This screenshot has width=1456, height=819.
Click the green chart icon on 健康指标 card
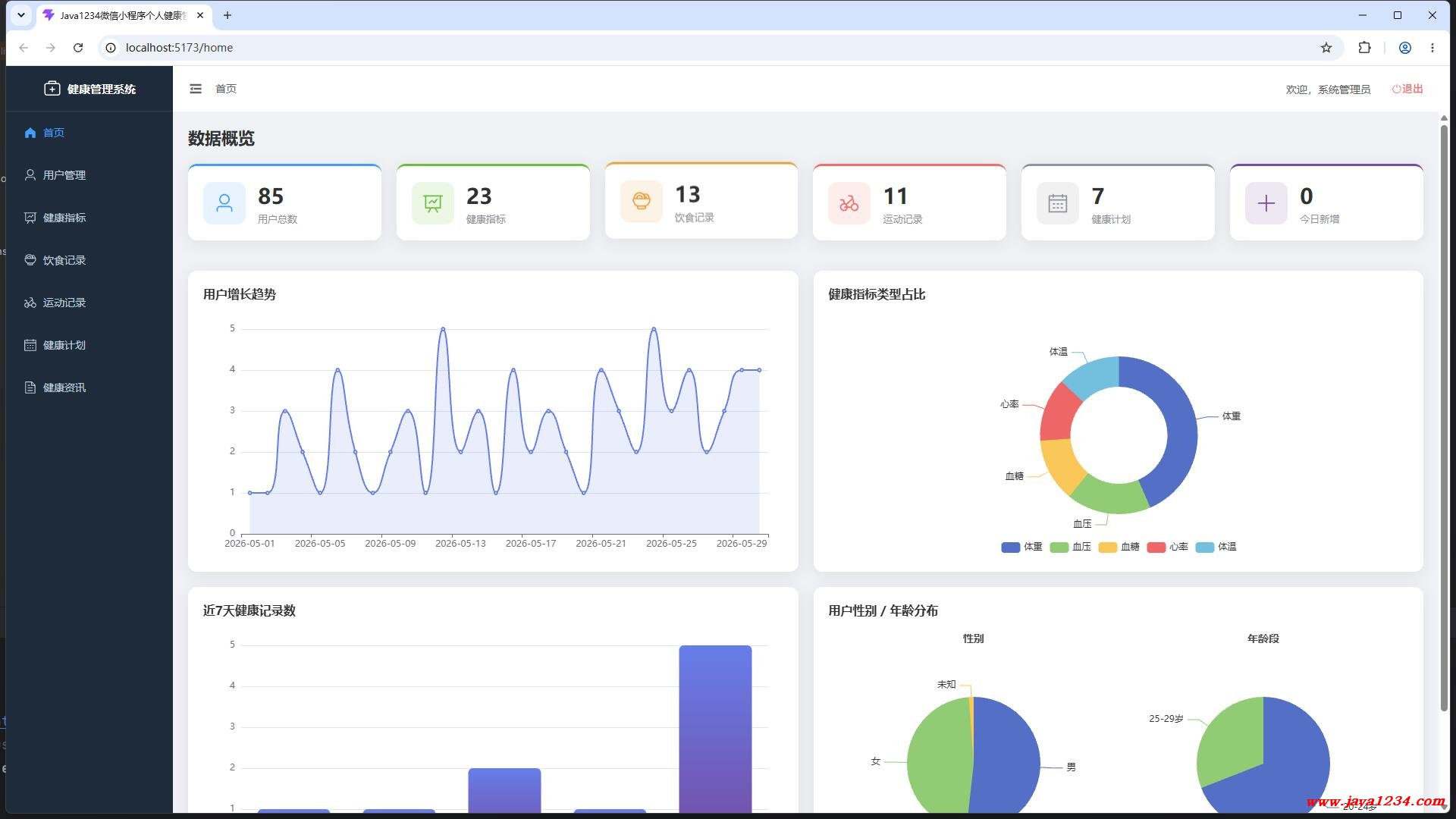[433, 203]
